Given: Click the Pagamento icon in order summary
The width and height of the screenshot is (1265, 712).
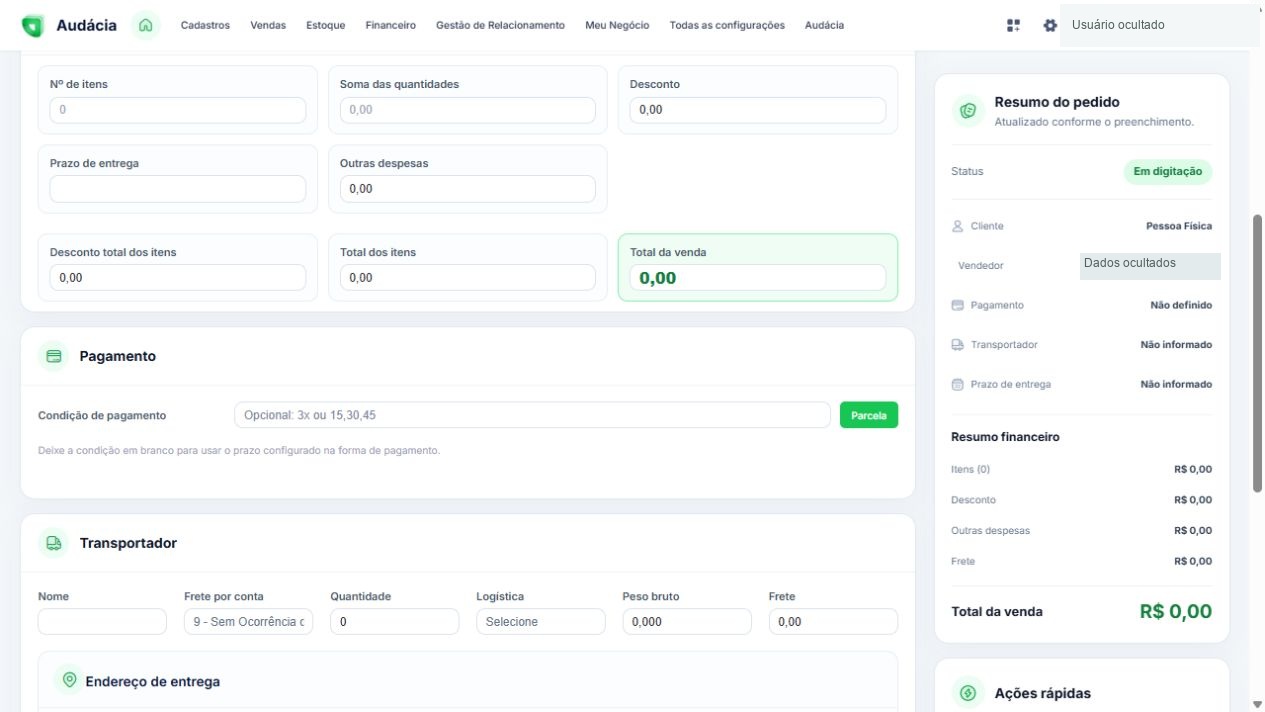Looking at the screenshot, I should click(x=957, y=305).
